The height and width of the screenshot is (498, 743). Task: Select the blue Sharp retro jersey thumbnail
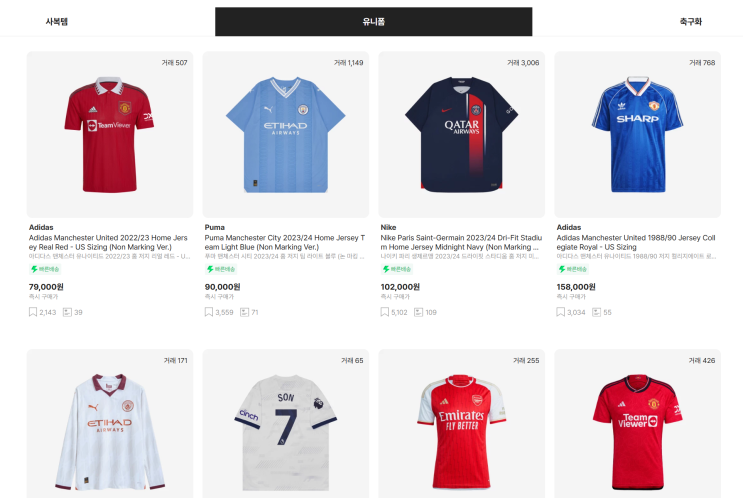tap(637, 134)
